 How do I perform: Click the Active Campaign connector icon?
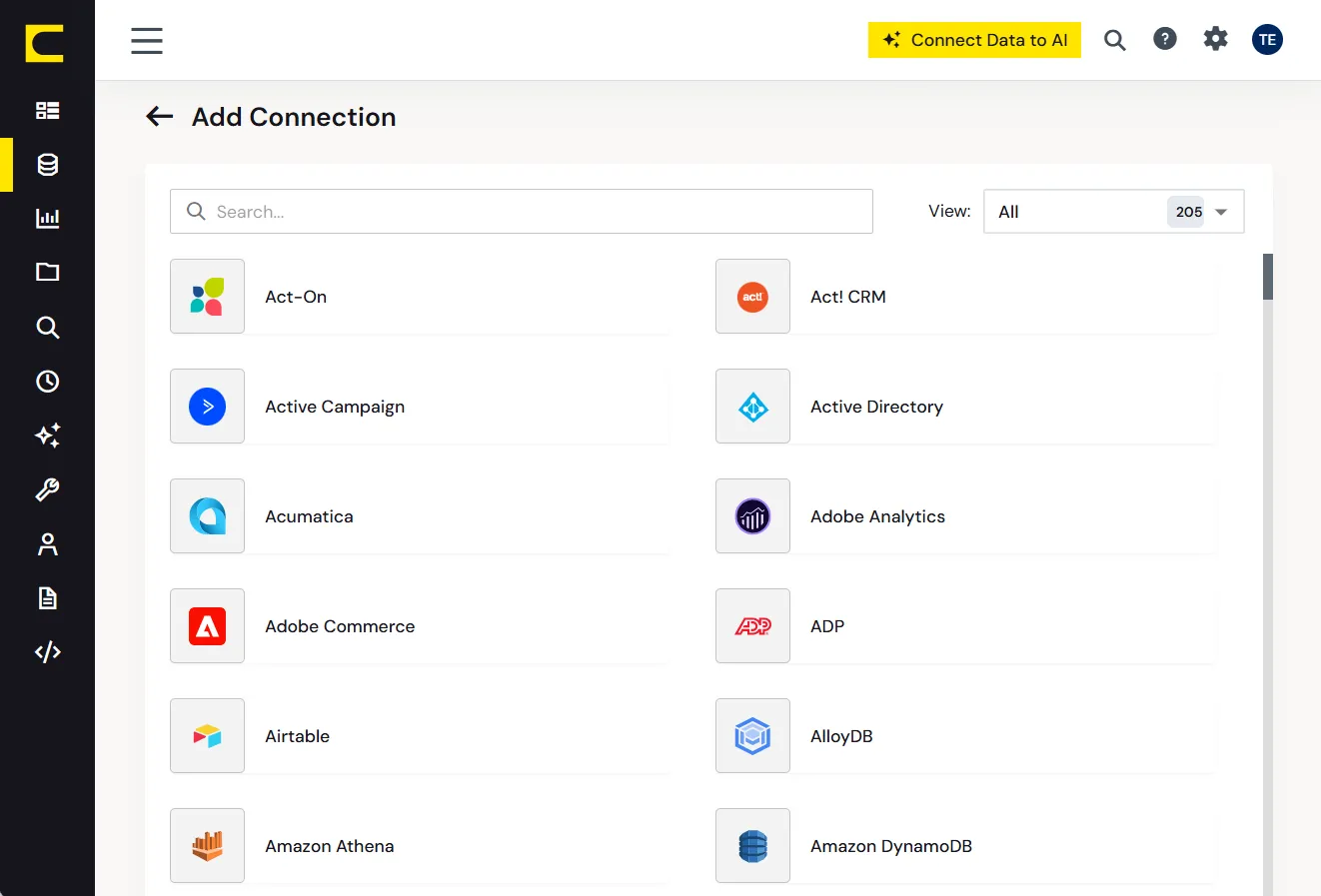[x=207, y=407]
